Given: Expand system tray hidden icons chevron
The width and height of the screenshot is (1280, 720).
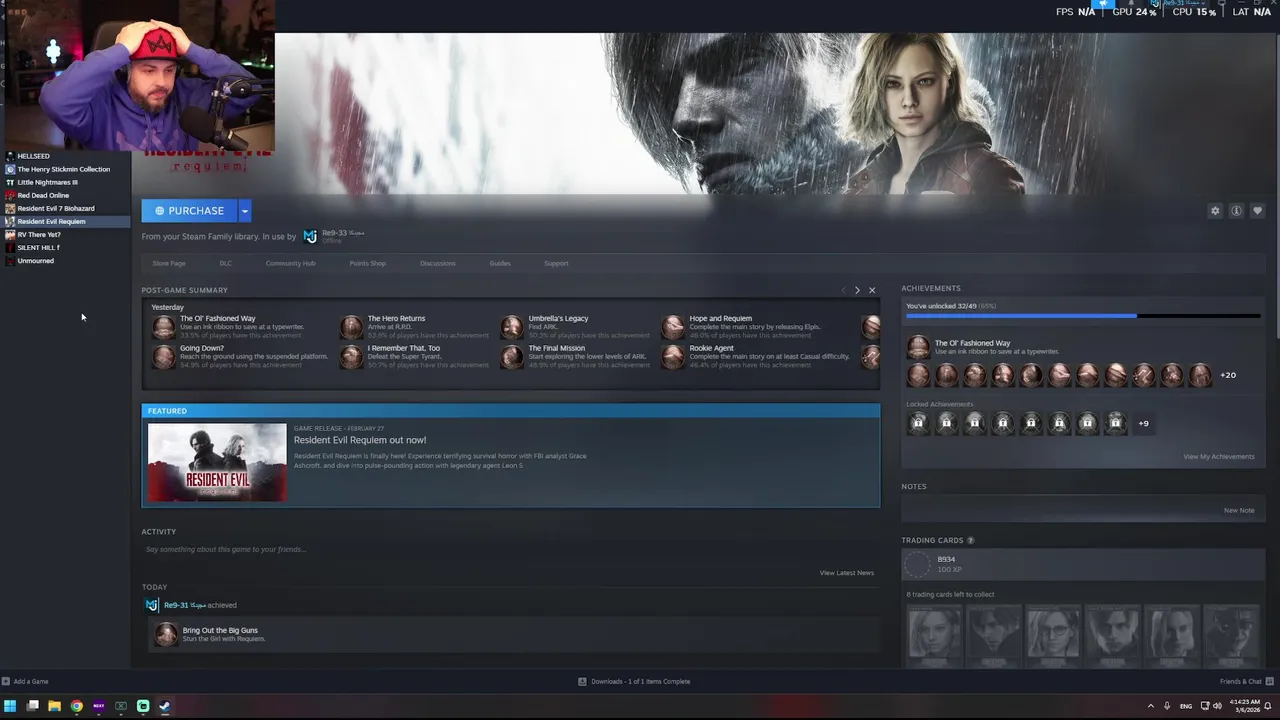Looking at the screenshot, I should coord(1150,706).
